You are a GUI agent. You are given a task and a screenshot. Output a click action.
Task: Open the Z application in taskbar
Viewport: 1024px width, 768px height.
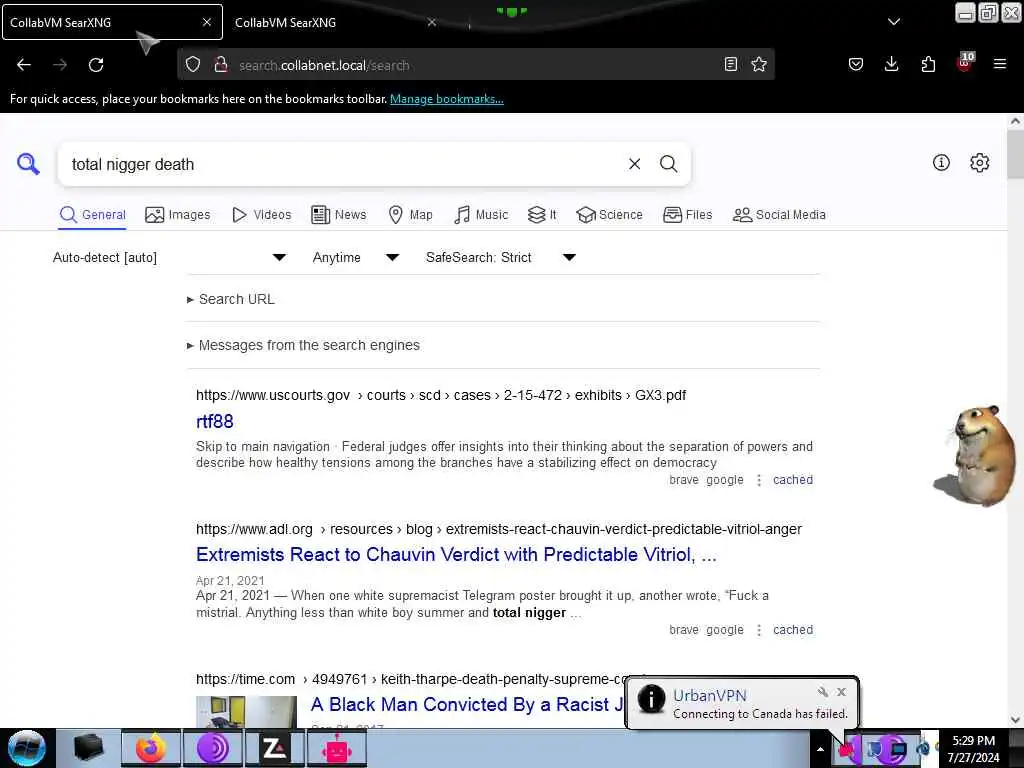[x=274, y=748]
